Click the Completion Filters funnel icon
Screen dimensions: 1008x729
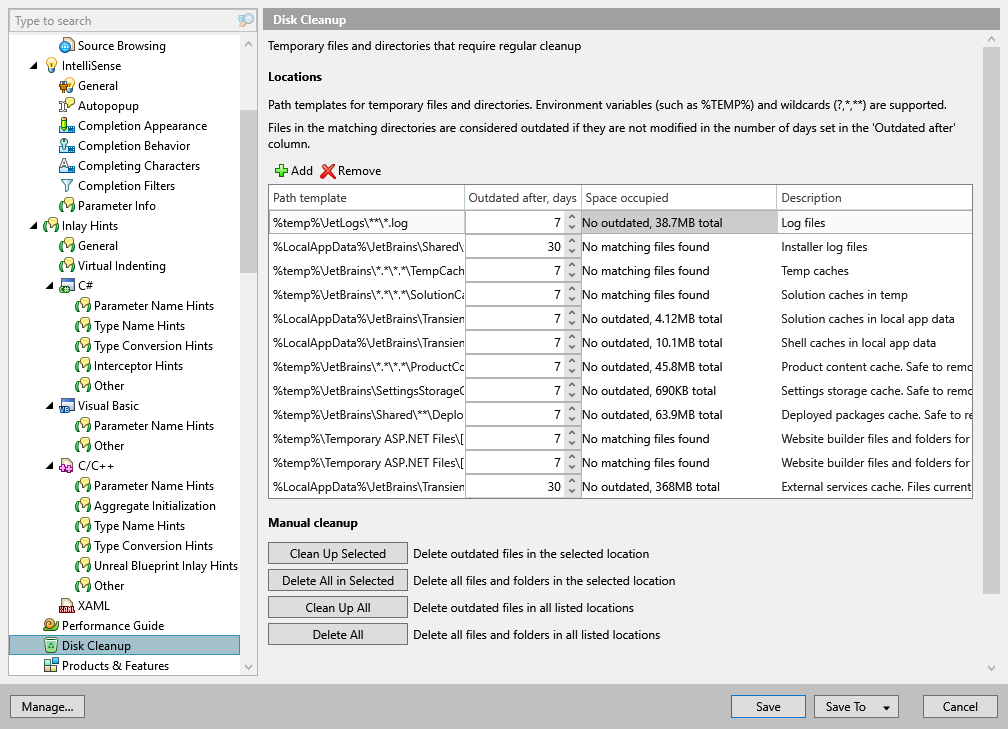point(67,186)
